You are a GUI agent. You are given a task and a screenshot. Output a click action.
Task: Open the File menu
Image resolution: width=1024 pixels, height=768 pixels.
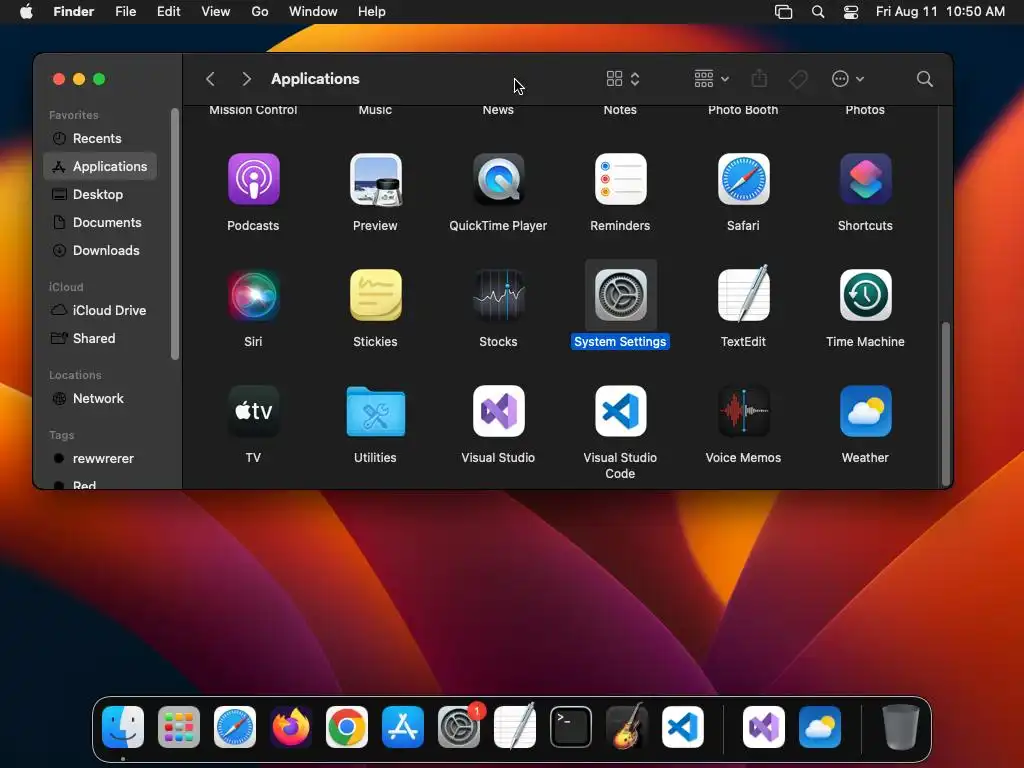[125, 12]
